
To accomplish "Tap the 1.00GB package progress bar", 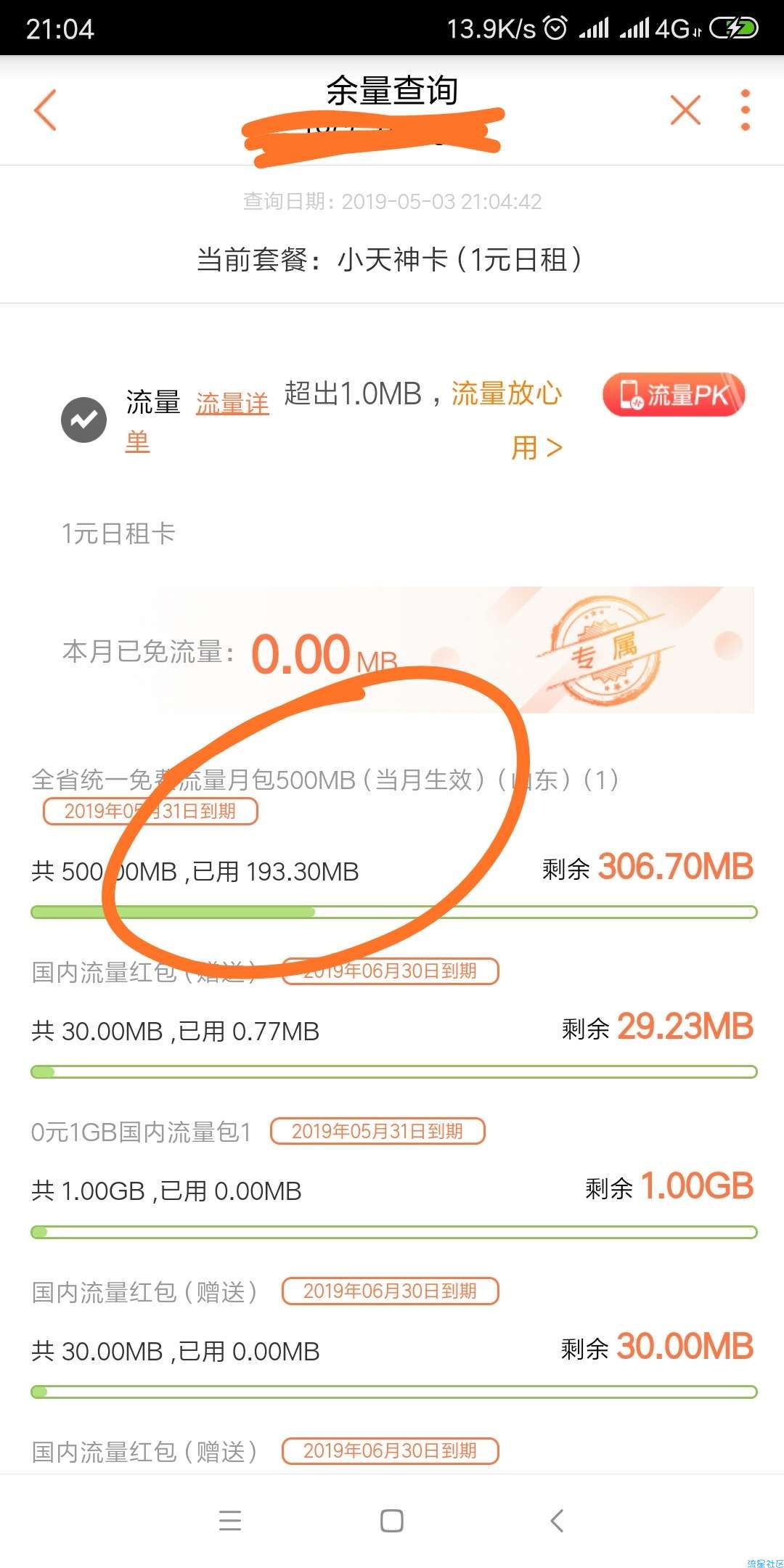I will pos(393,1232).
